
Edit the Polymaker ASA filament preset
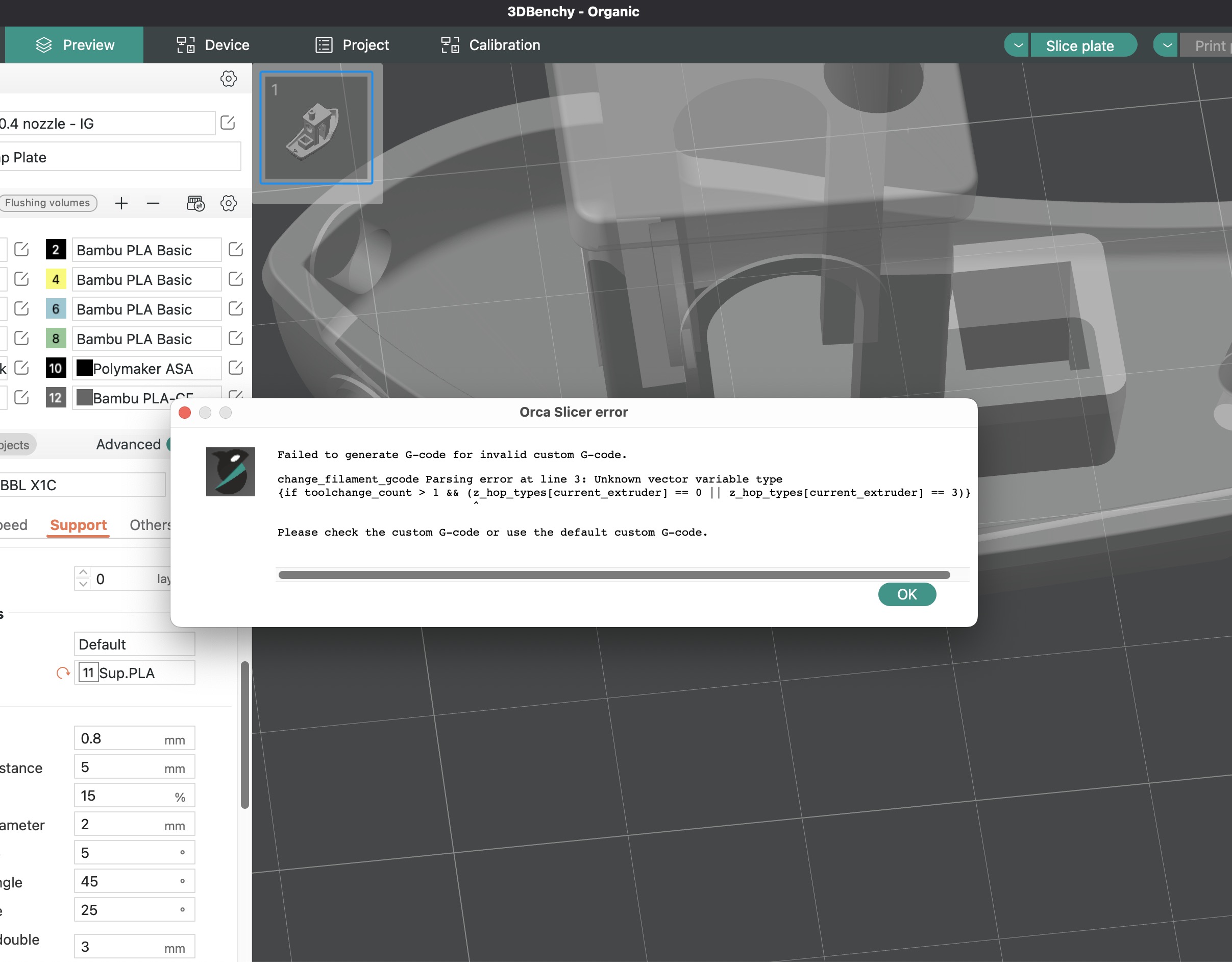pos(235,368)
